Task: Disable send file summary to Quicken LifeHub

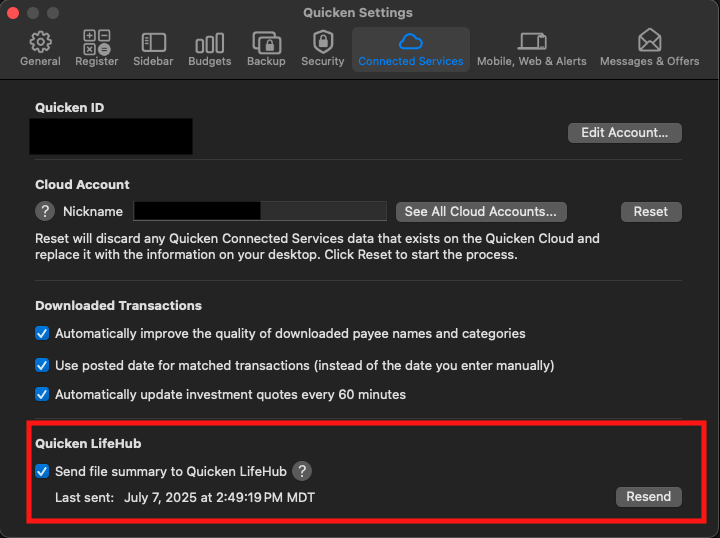Action: click(x=42, y=471)
